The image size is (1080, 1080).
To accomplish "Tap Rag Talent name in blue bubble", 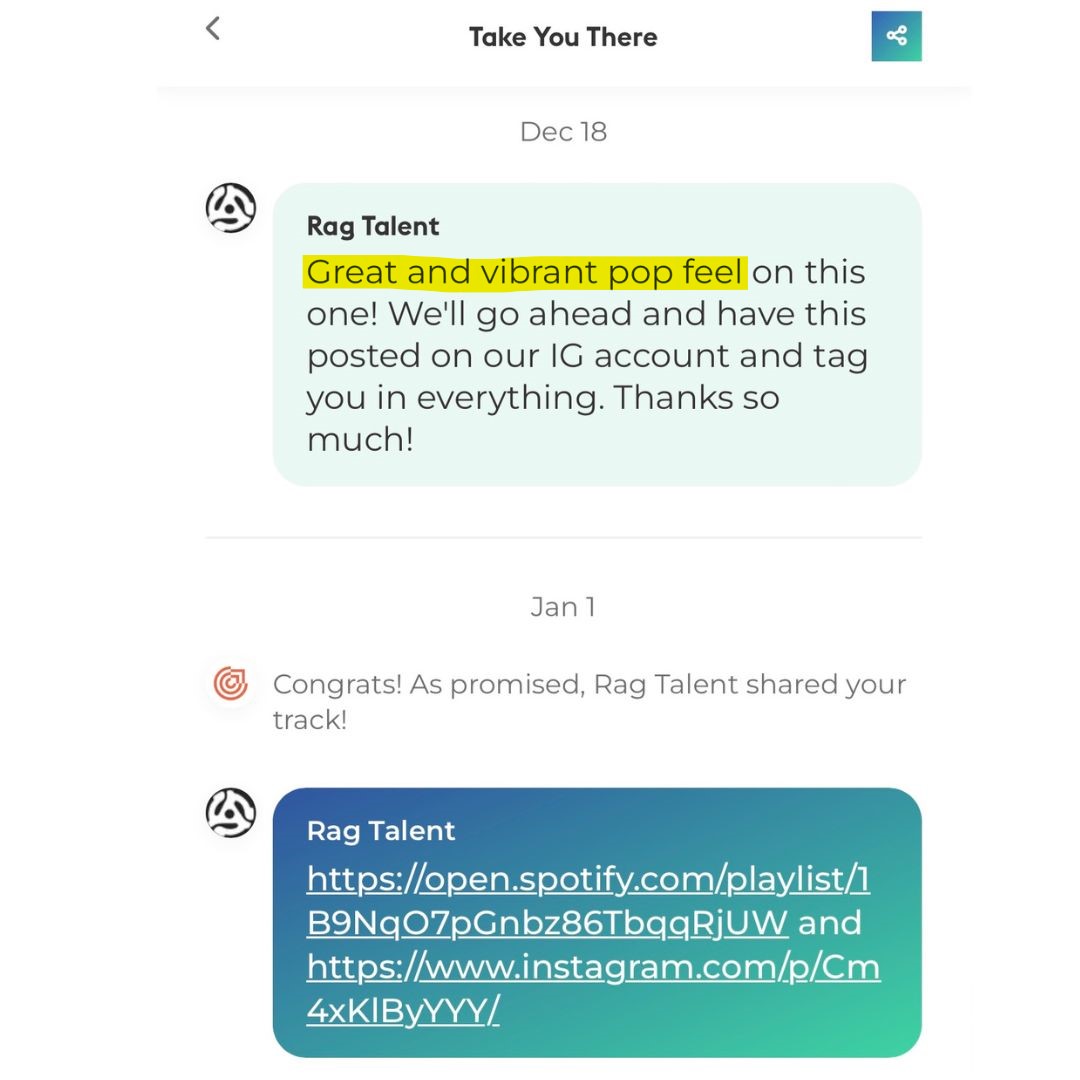I will (x=381, y=831).
